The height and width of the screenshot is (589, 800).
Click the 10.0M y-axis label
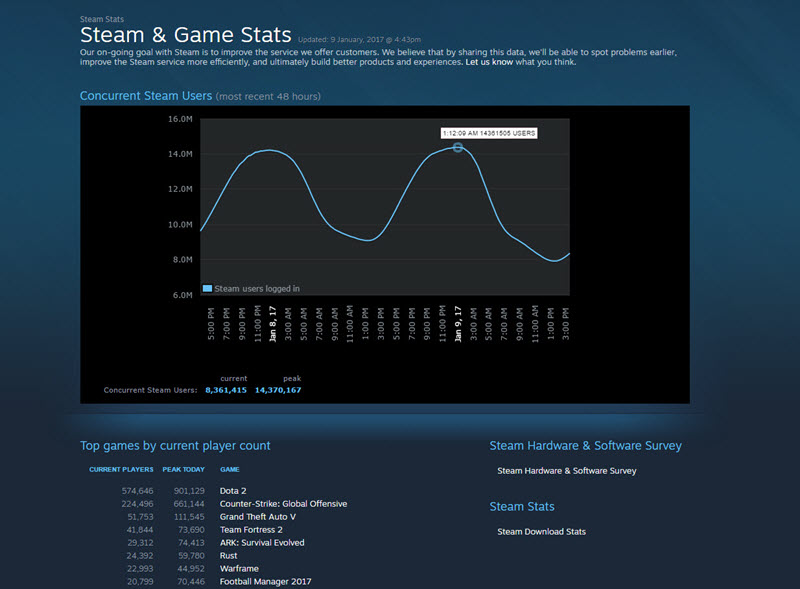point(180,225)
